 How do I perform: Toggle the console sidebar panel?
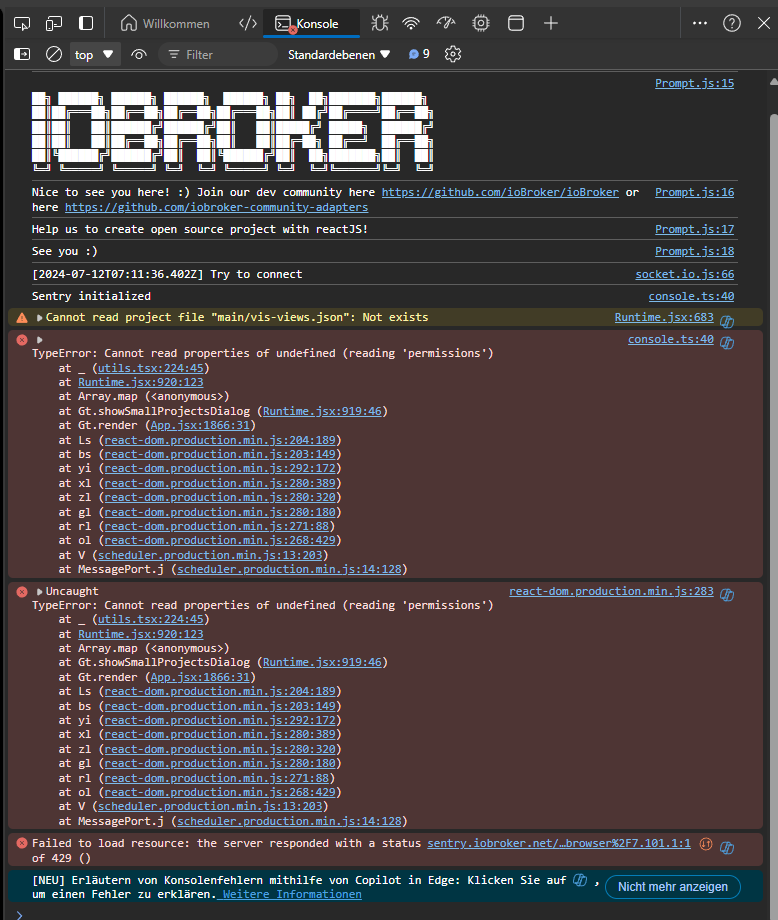[x=22, y=54]
